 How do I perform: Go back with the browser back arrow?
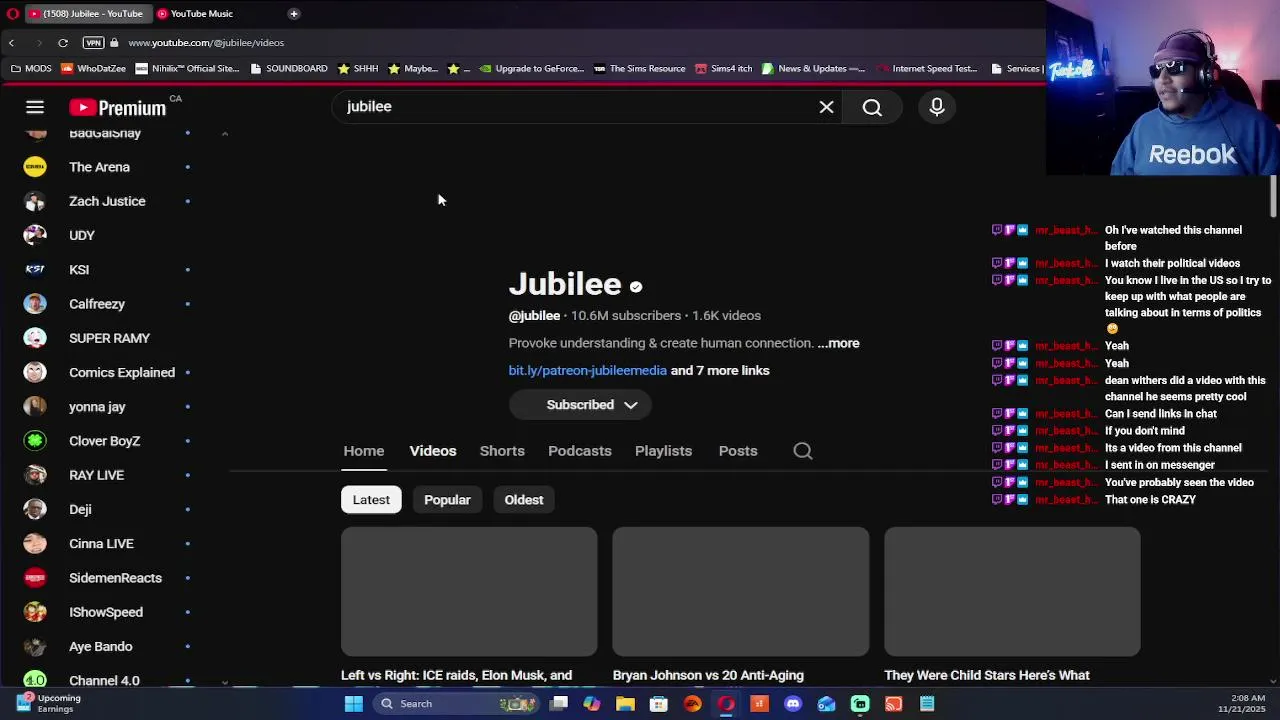click(x=11, y=43)
